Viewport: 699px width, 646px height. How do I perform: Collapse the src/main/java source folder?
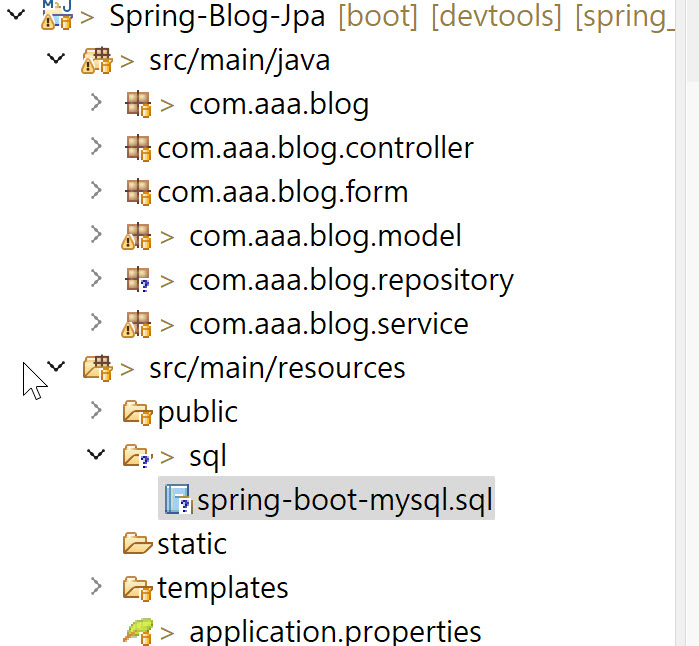point(56,58)
